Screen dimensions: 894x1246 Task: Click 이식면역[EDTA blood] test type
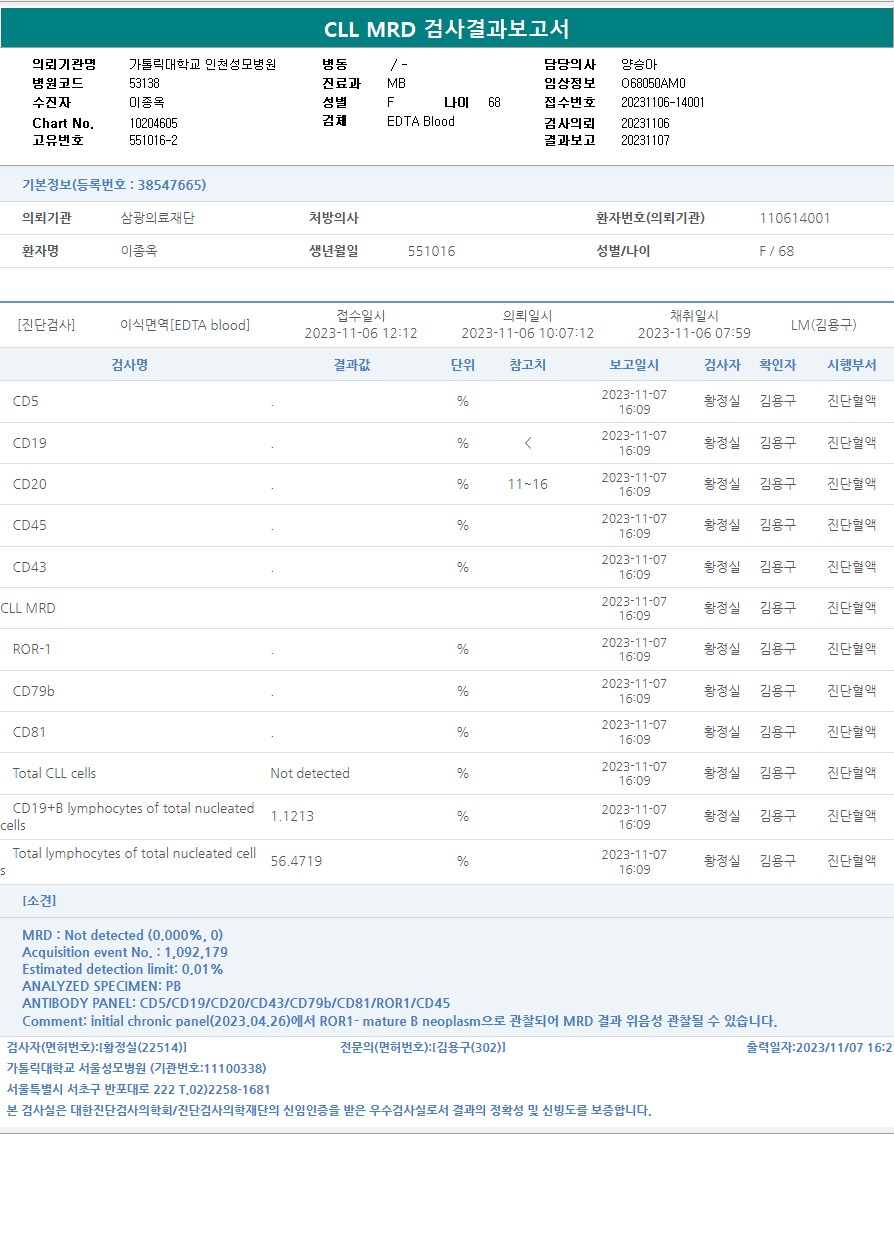(x=185, y=325)
